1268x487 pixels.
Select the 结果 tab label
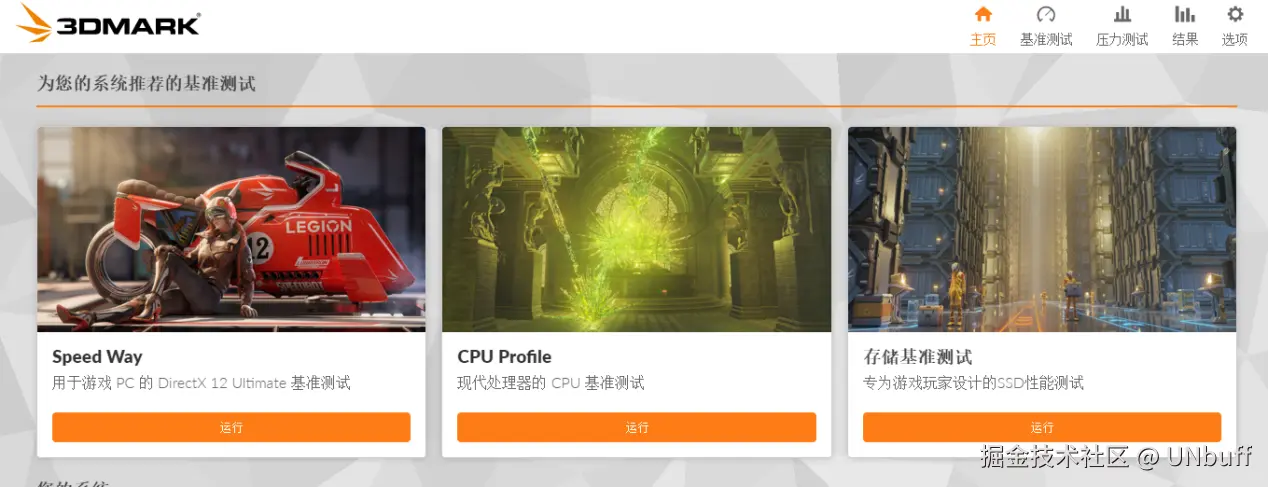(x=1185, y=39)
